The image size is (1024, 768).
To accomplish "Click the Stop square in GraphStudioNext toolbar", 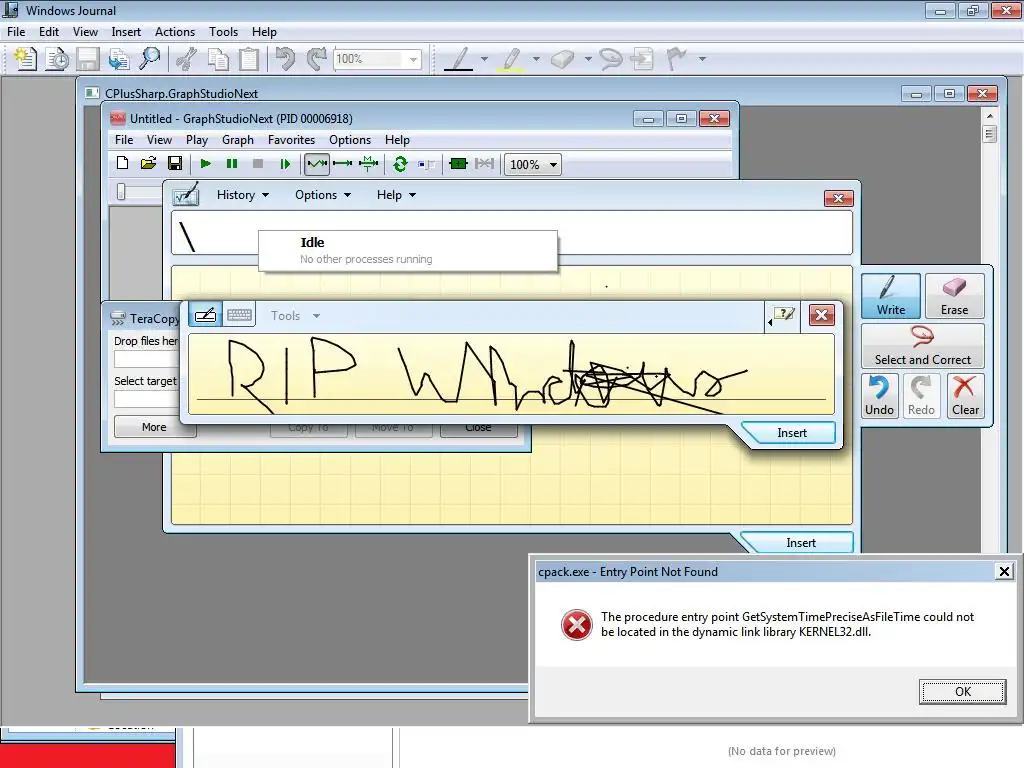I will click(258, 164).
